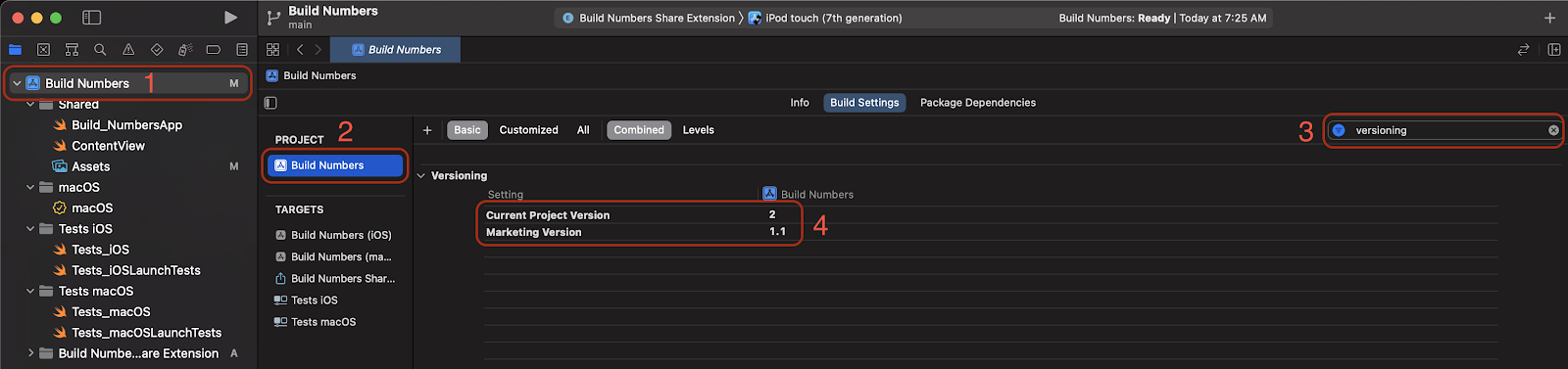Screen dimensions: 1568x369
Task: Collapse the macOS folder
Action: point(30,187)
